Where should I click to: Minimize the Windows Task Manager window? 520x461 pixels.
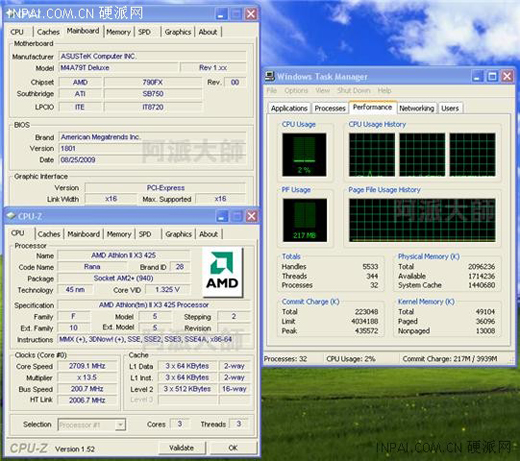point(477,77)
